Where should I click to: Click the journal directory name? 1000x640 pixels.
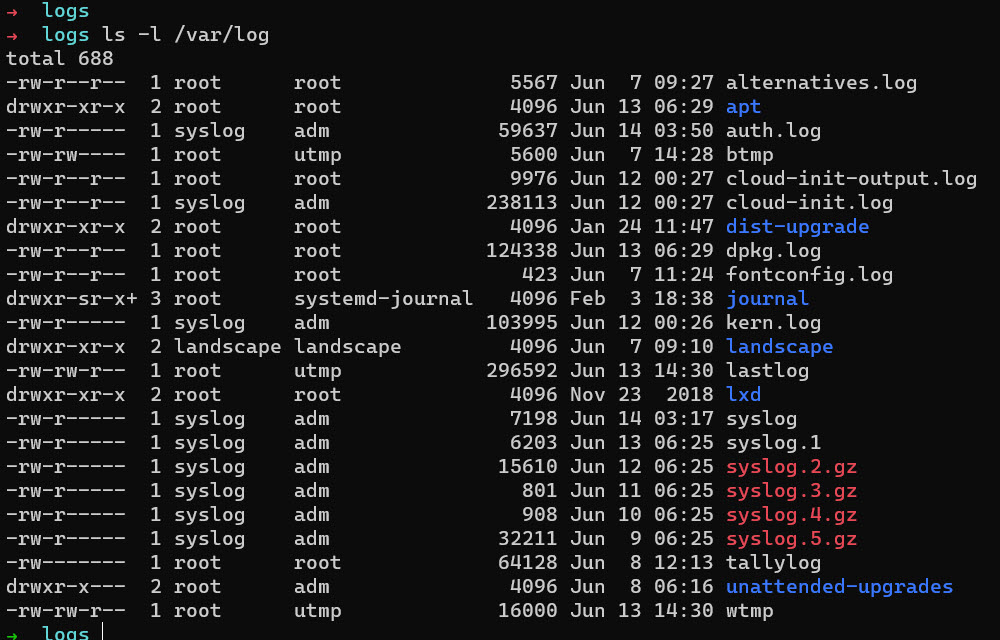point(767,299)
